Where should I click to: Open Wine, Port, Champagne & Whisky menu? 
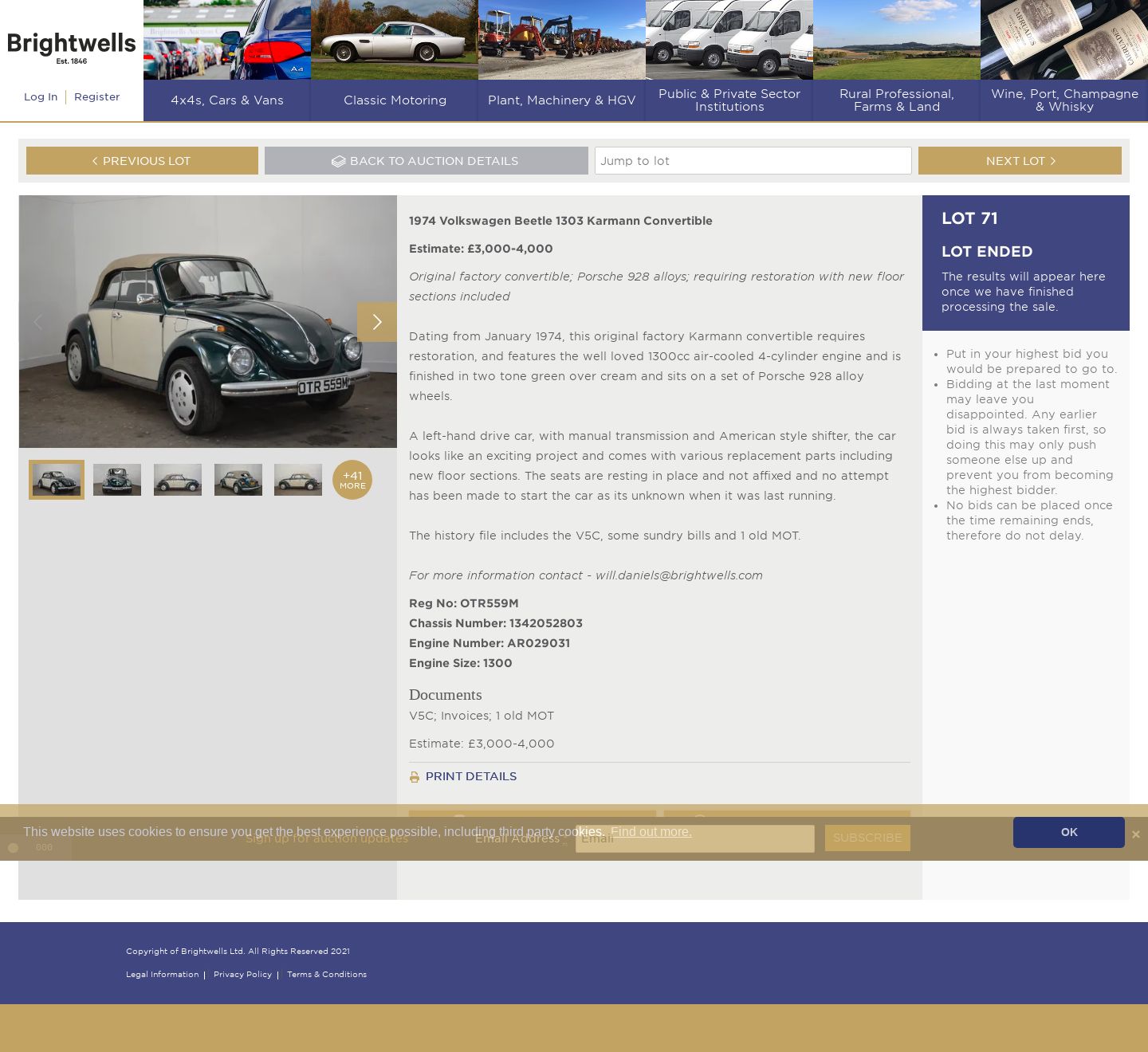pos(1064,100)
